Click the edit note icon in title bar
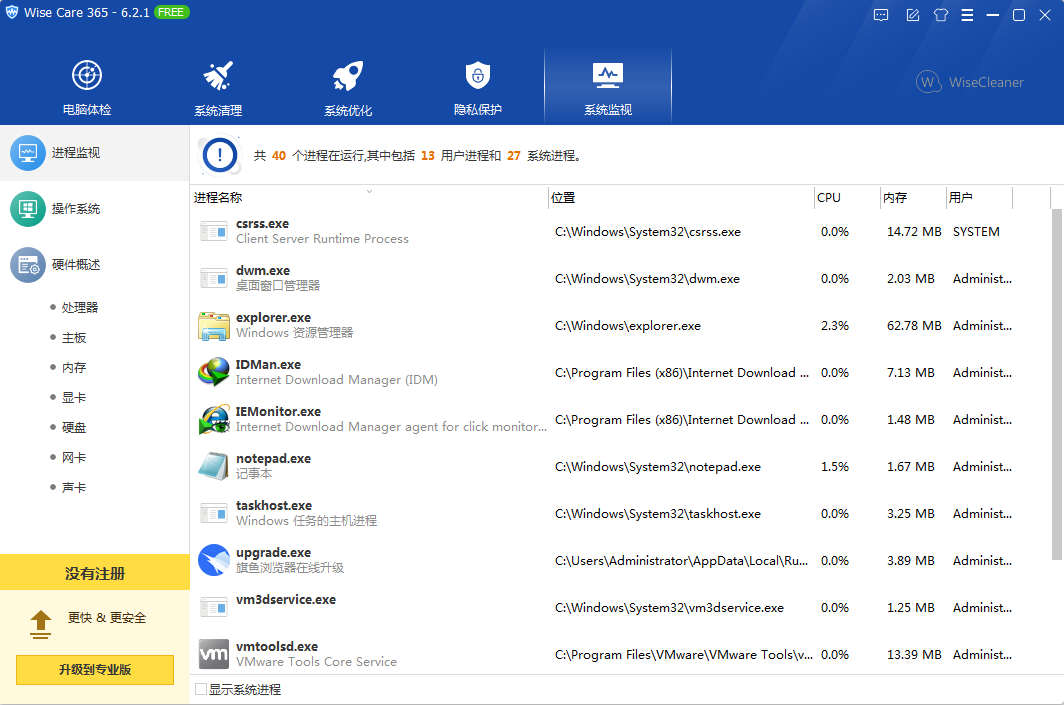 coord(912,15)
